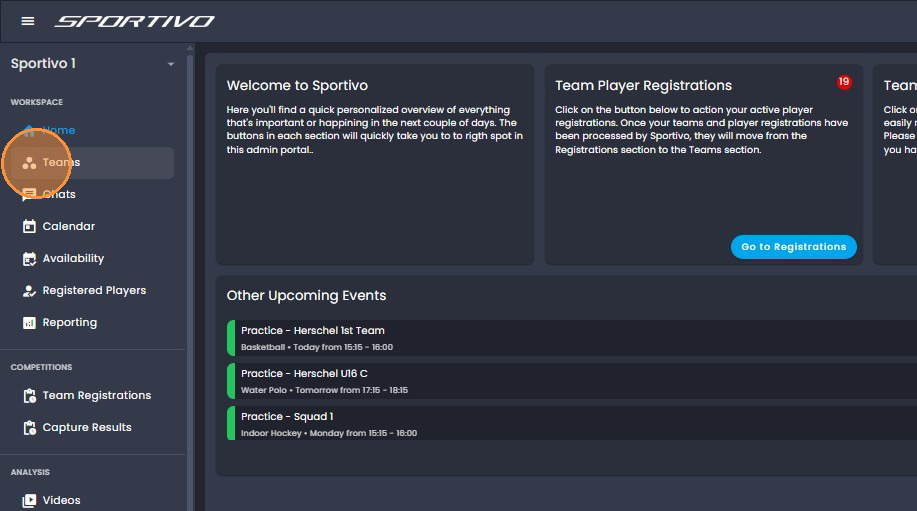Open Practice - Herschel 1st Team event
This screenshot has width=917, height=511.
coord(572,338)
